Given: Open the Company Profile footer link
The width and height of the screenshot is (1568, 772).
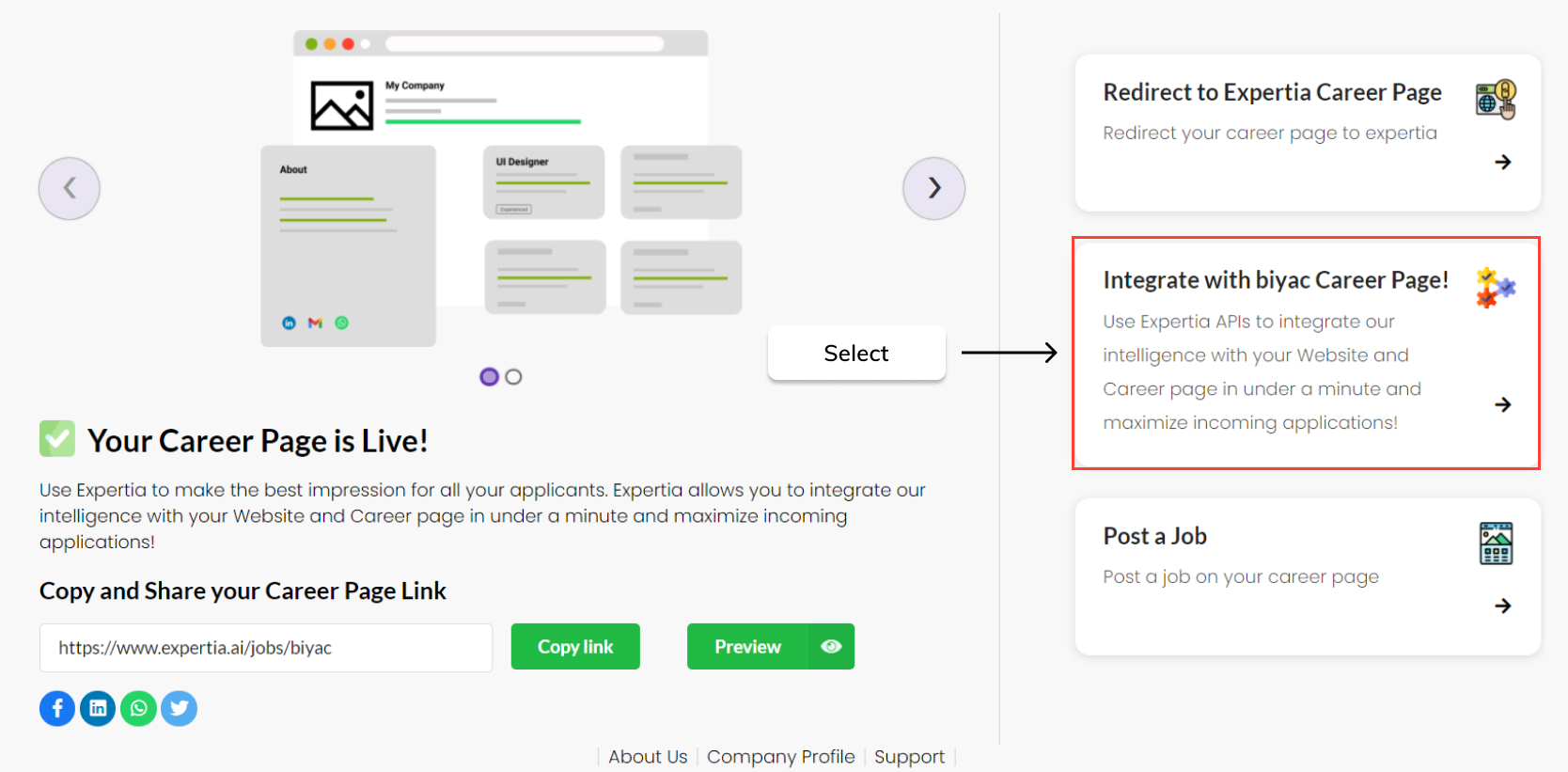Looking at the screenshot, I should click(x=780, y=757).
